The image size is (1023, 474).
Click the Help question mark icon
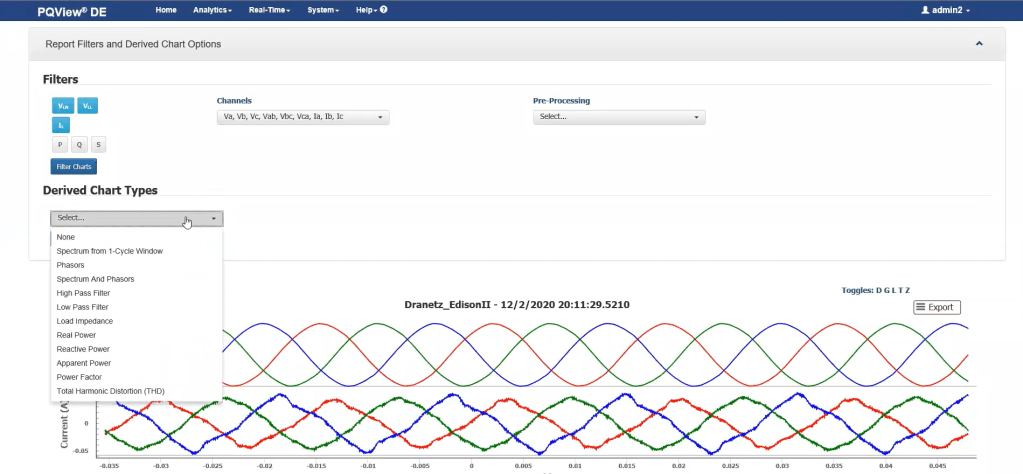[384, 9]
